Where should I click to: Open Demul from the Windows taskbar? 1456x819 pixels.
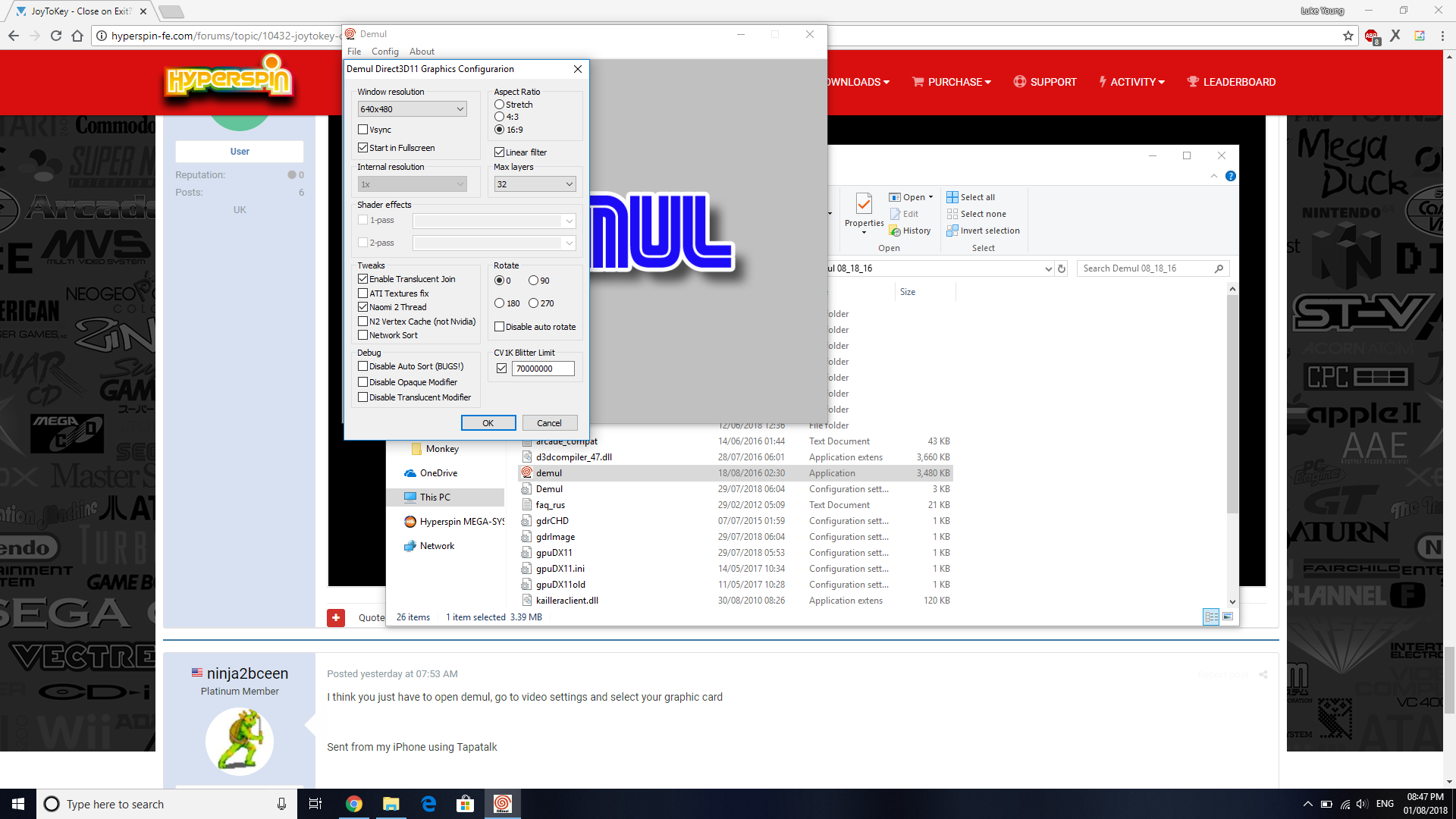click(x=502, y=804)
